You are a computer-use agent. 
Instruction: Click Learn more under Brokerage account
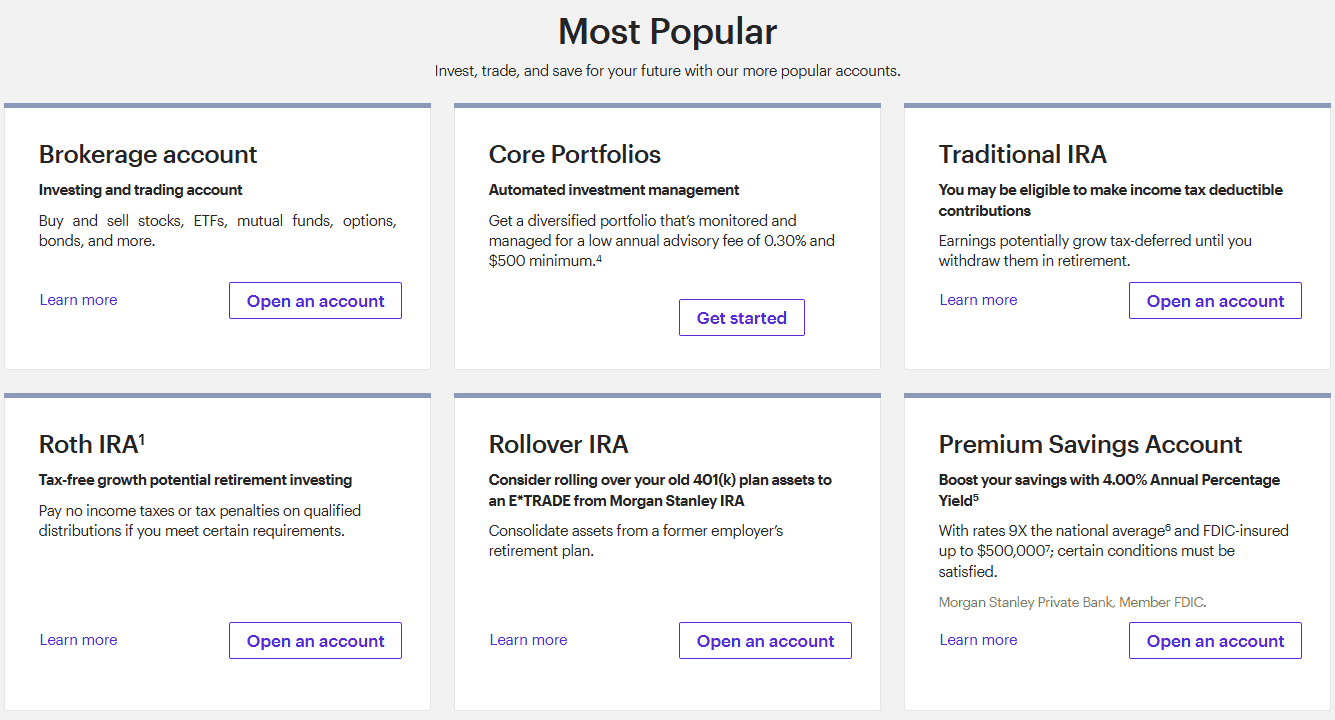pos(78,299)
